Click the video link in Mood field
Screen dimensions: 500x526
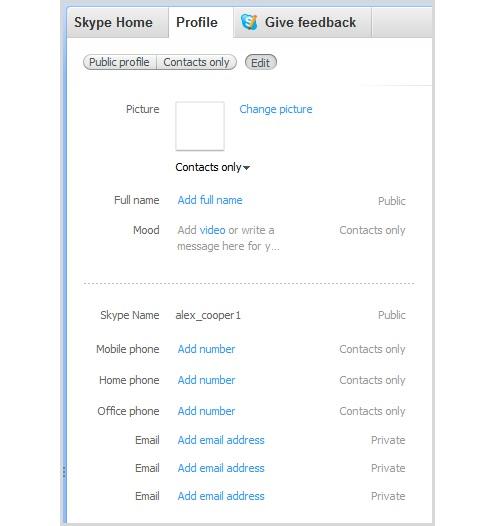(212, 230)
